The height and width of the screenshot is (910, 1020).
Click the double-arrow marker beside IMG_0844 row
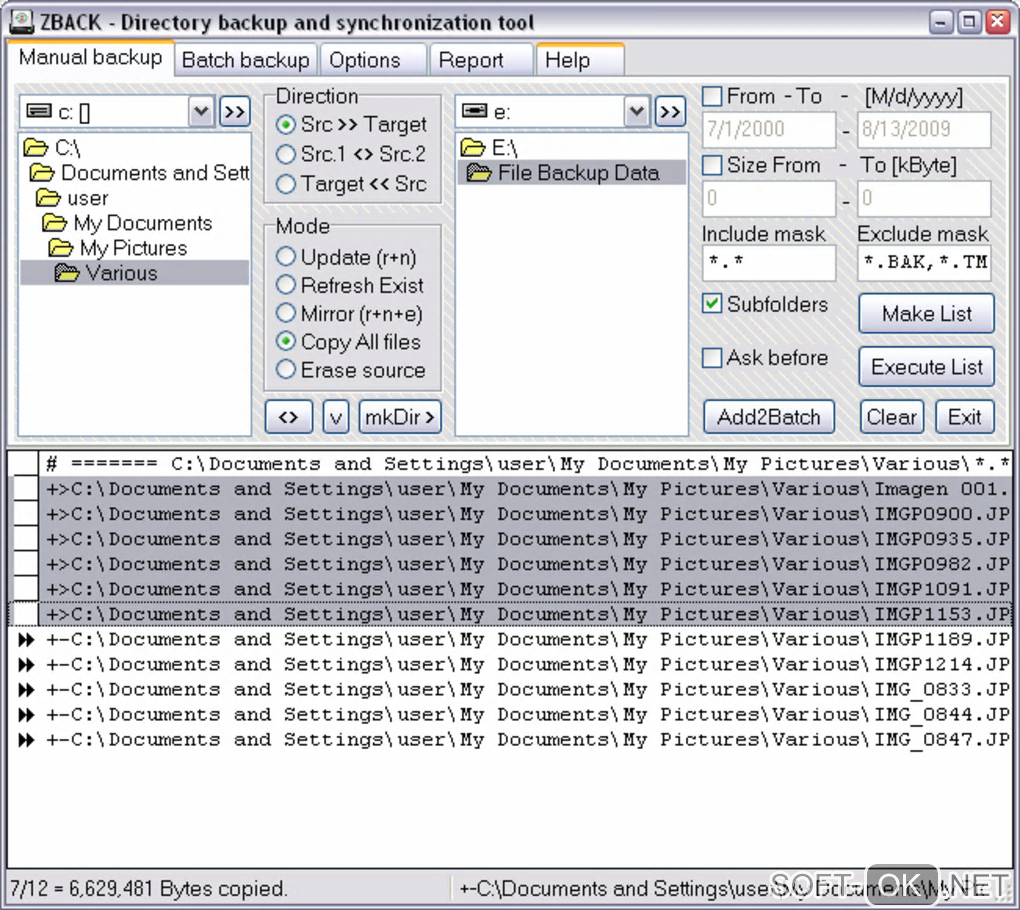click(x=26, y=714)
